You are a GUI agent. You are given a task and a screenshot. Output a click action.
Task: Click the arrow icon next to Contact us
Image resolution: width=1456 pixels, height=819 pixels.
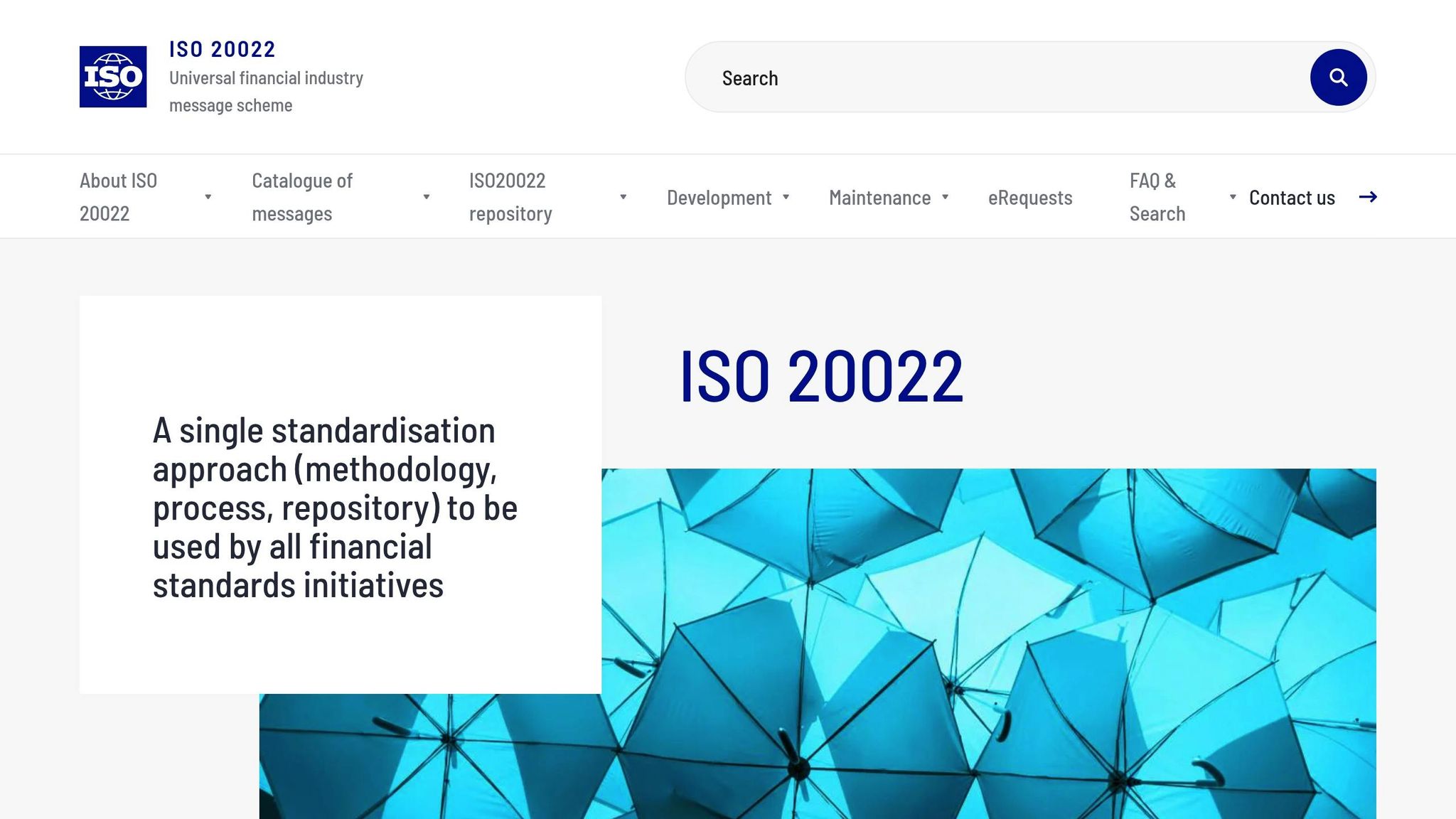coord(1369,198)
